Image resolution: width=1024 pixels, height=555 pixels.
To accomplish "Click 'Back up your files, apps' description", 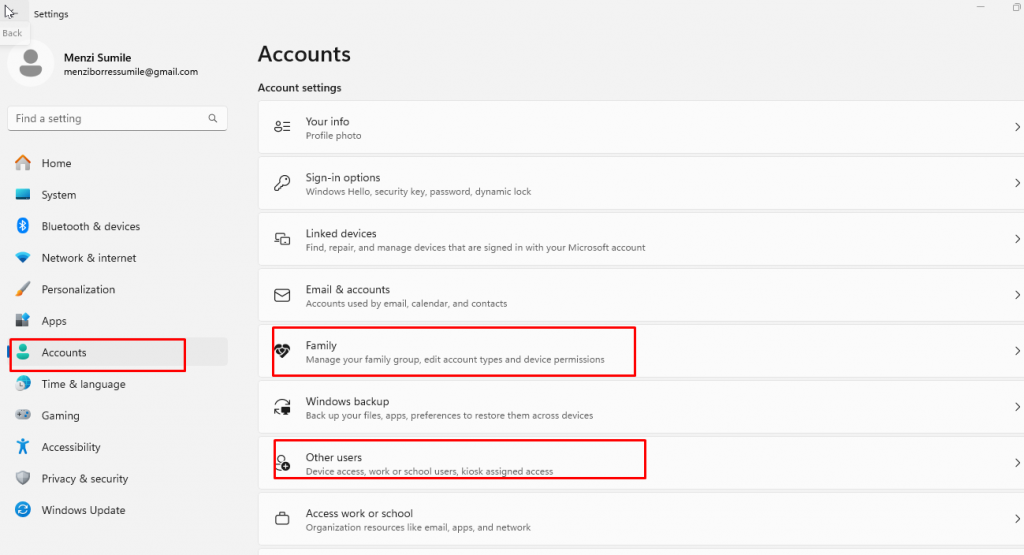I will click(449, 415).
